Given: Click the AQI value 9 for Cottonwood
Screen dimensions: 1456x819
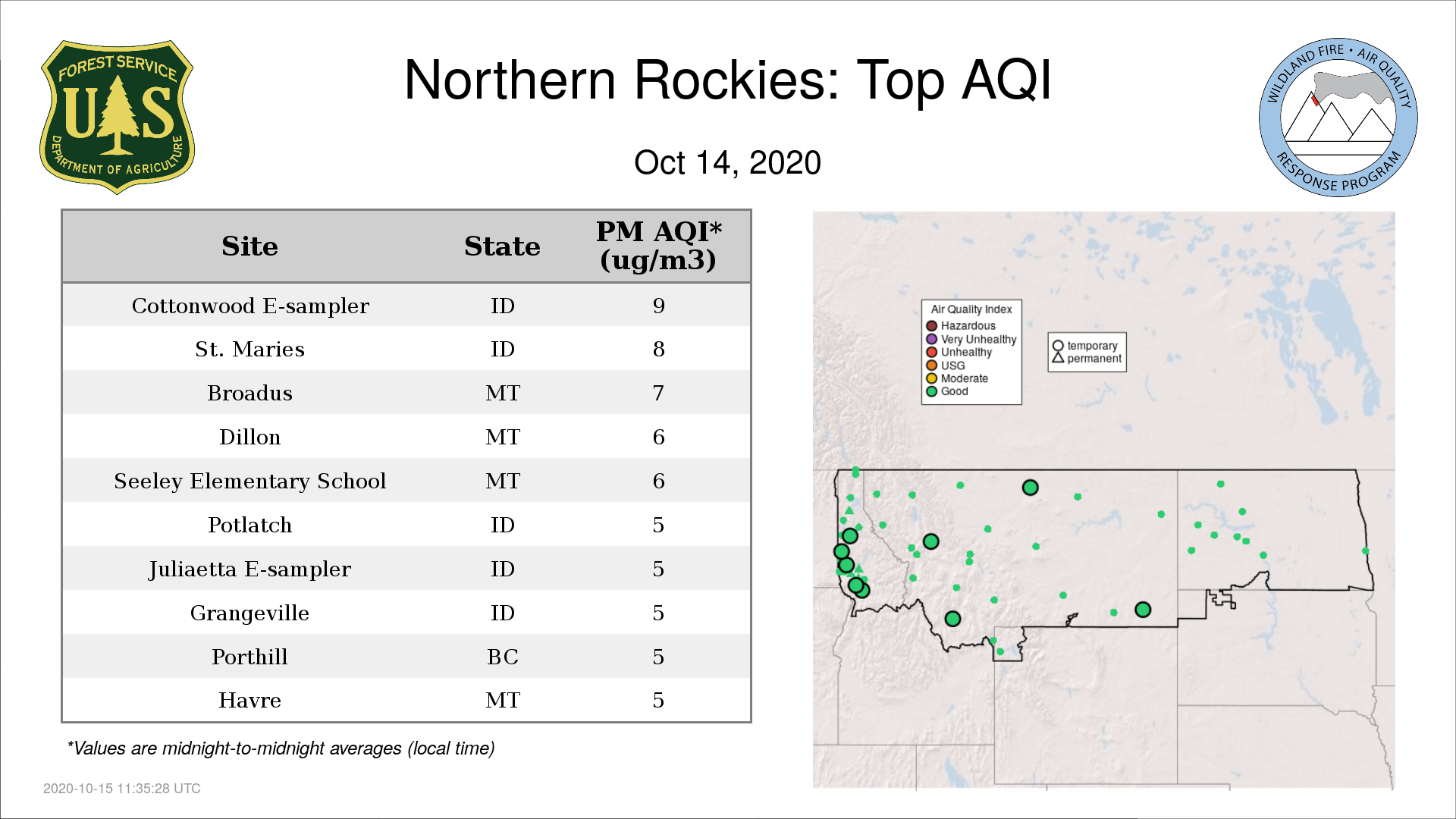Looking at the screenshot, I should 658,306.
